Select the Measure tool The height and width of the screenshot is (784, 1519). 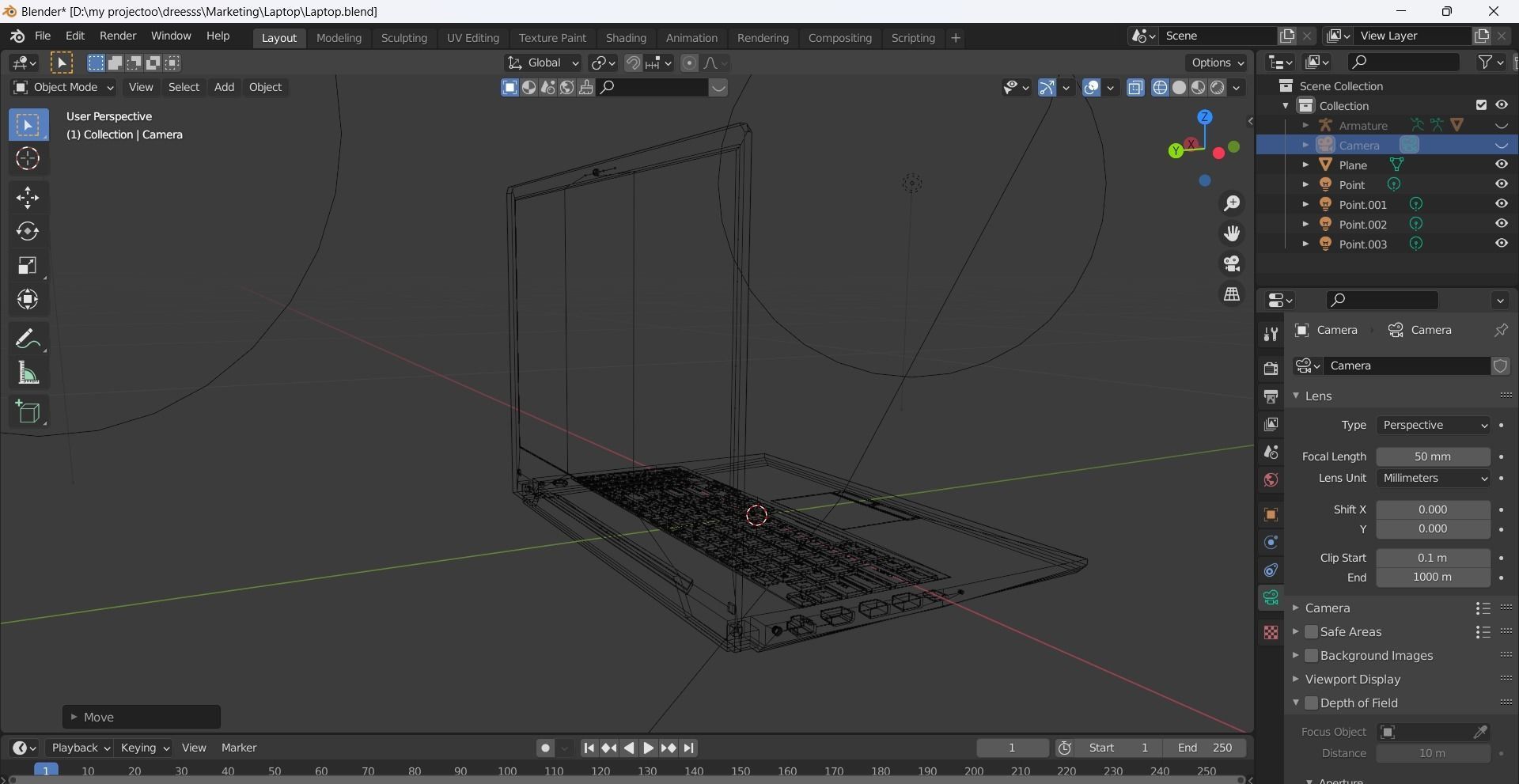tap(28, 373)
